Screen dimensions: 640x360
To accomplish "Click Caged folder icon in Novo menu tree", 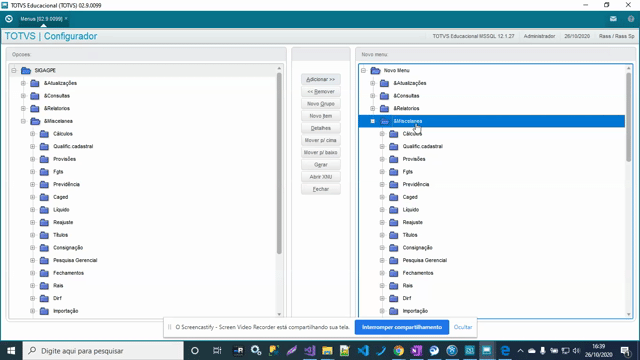I will tap(393, 197).
